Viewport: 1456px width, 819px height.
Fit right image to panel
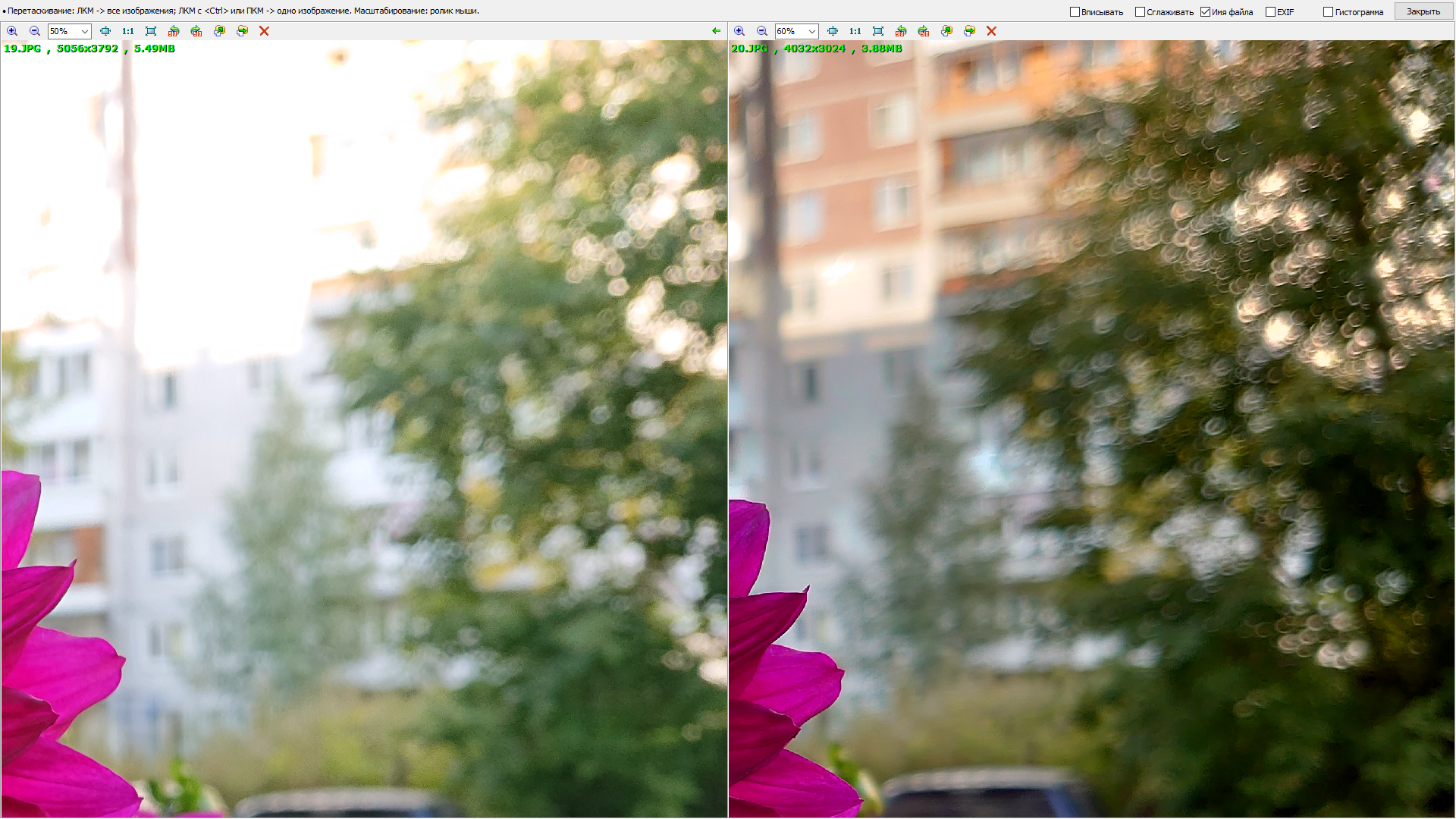(878, 31)
